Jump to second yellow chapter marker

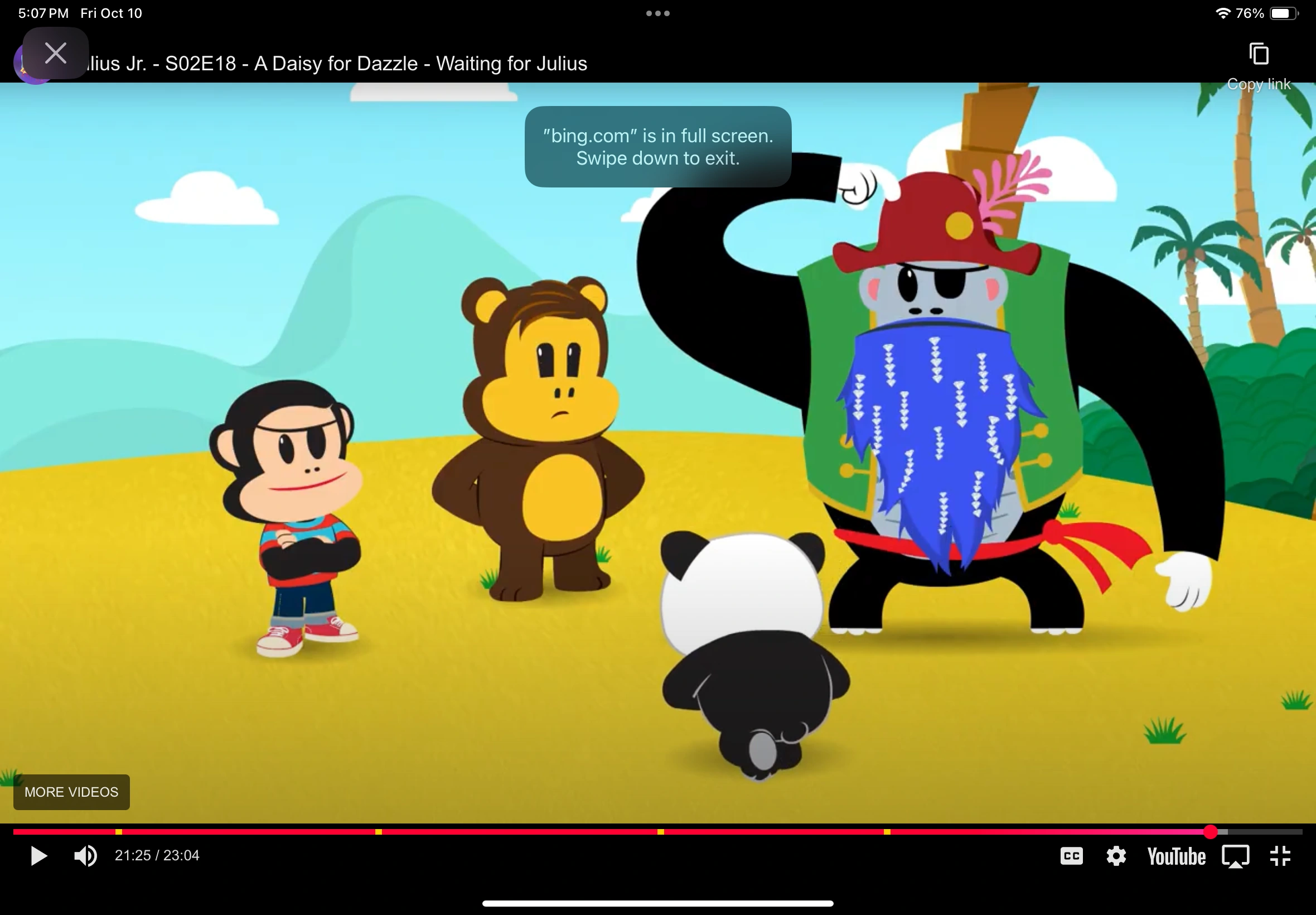point(379,832)
